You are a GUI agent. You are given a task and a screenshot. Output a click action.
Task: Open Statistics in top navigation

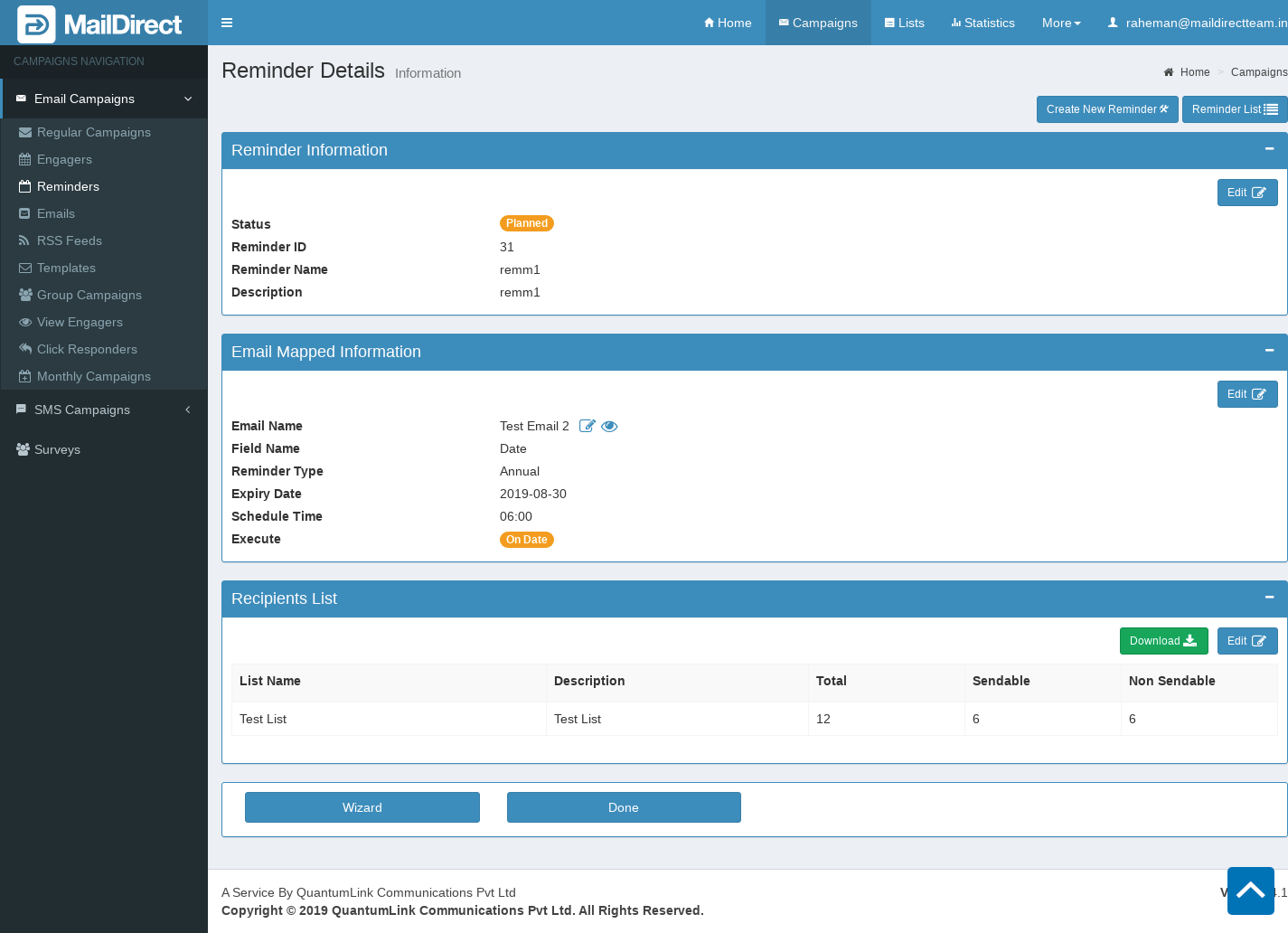pos(982,23)
